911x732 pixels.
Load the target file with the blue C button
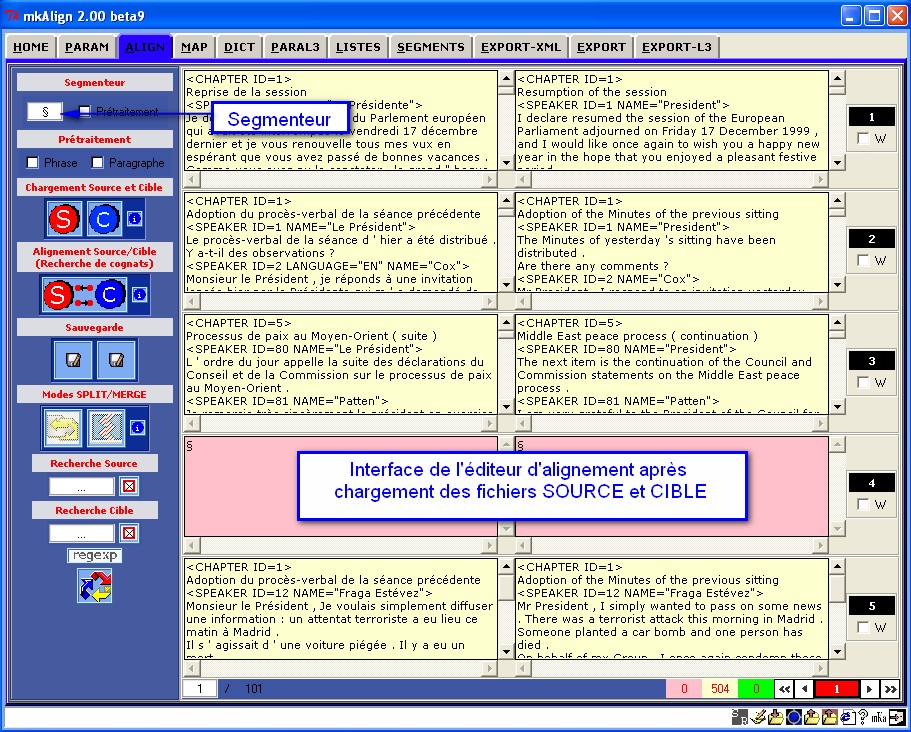pyautogui.click(x=105, y=219)
